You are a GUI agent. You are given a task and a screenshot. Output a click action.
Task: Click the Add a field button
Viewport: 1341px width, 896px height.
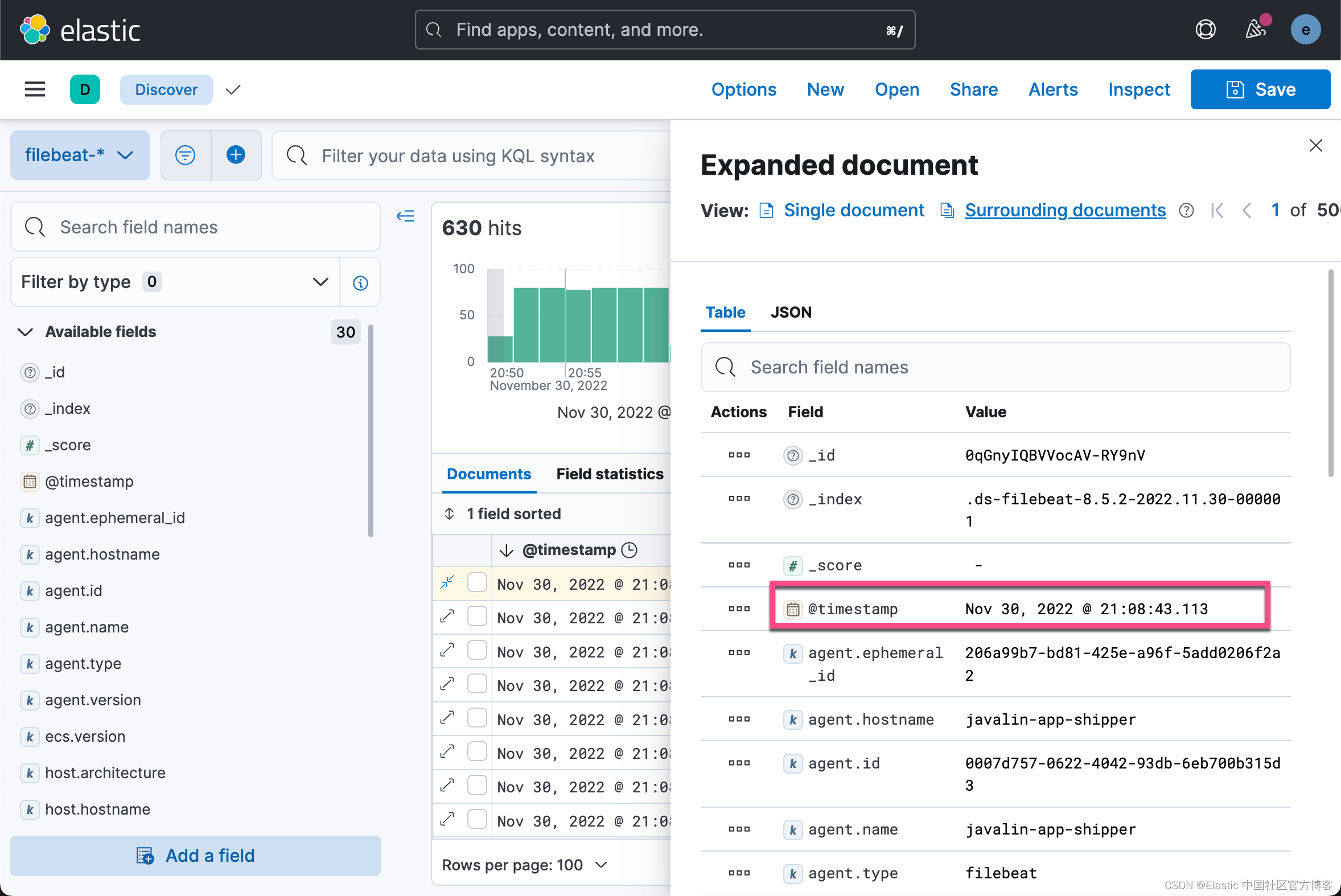tap(195, 856)
